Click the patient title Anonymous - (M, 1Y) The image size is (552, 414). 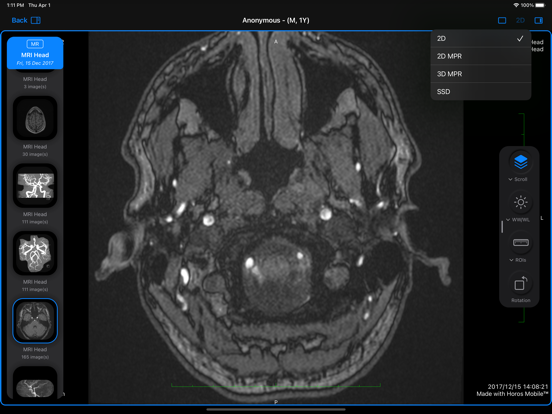[x=276, y=20]
